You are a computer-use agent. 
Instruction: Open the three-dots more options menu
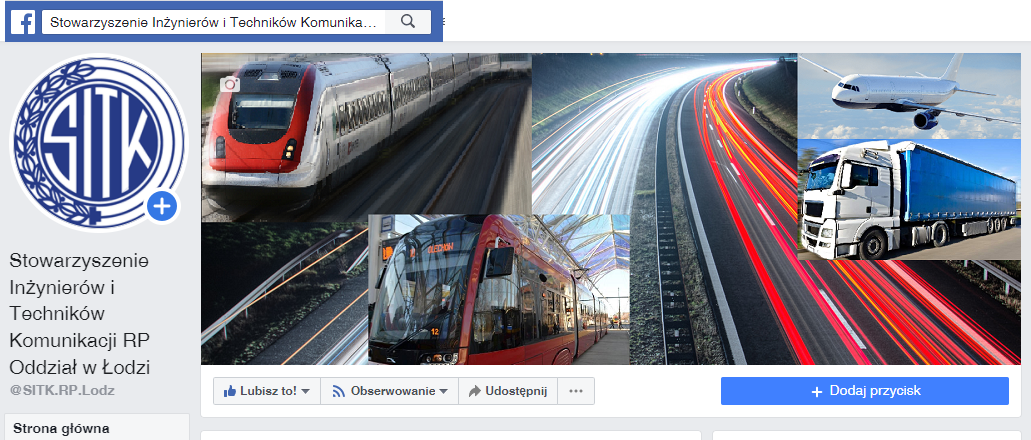(576, 391)
